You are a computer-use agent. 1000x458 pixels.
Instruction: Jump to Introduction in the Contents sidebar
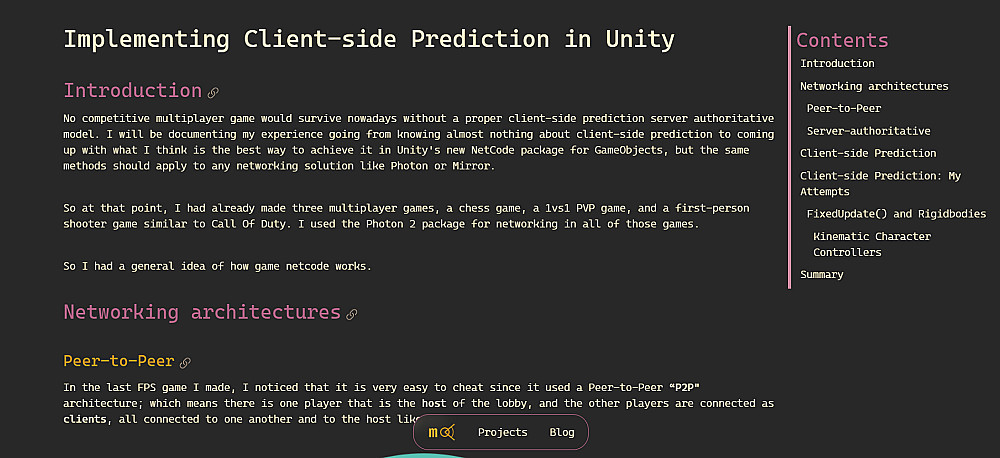[x=837, y=64]
